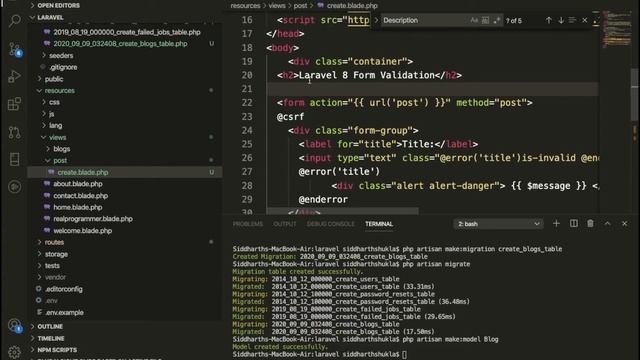Expand the blogs folder
The width and height of the screenshot is (640, 360).
61,149
